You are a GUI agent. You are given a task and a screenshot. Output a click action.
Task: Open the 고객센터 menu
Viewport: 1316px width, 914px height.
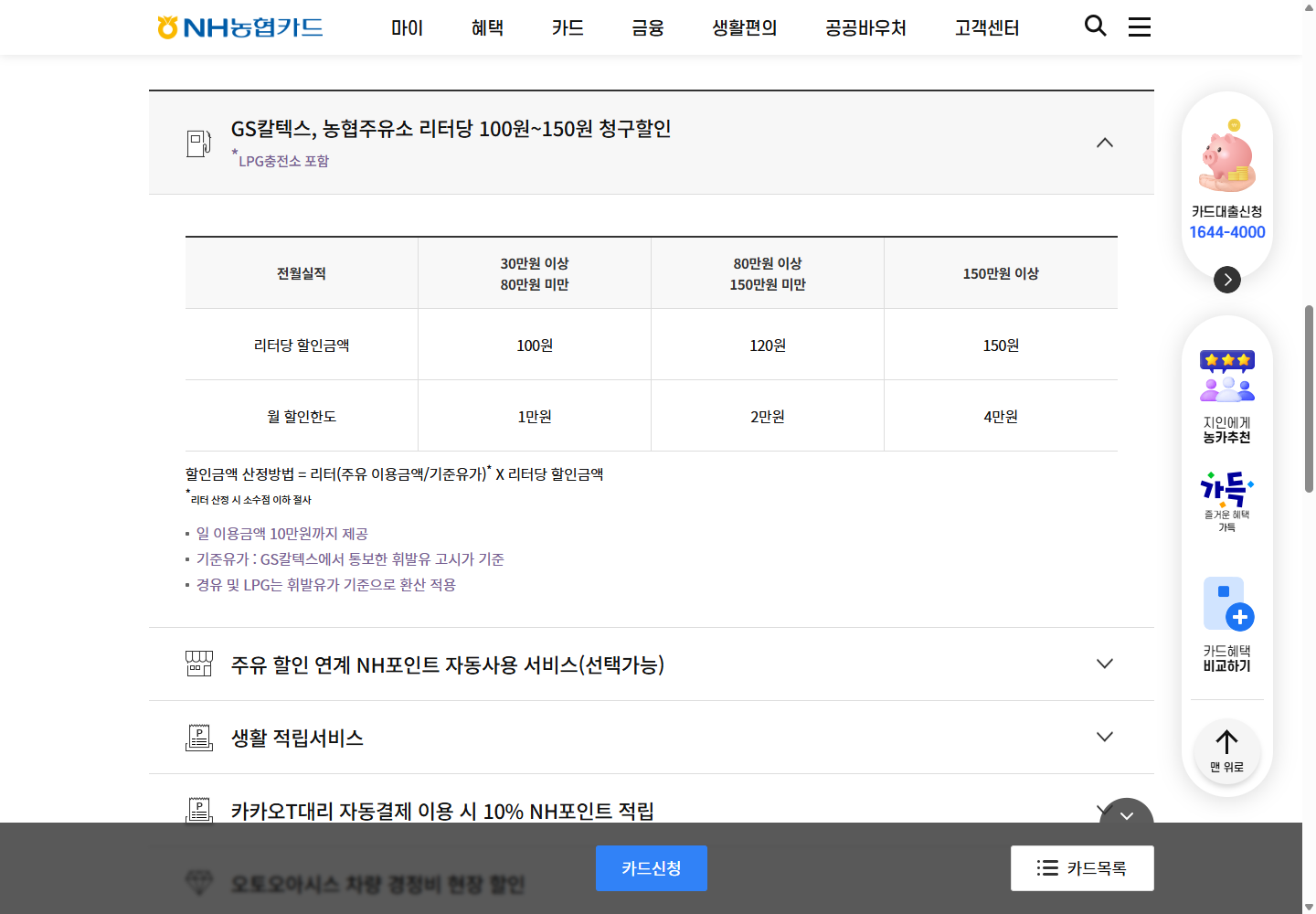[x=987, y=28]
